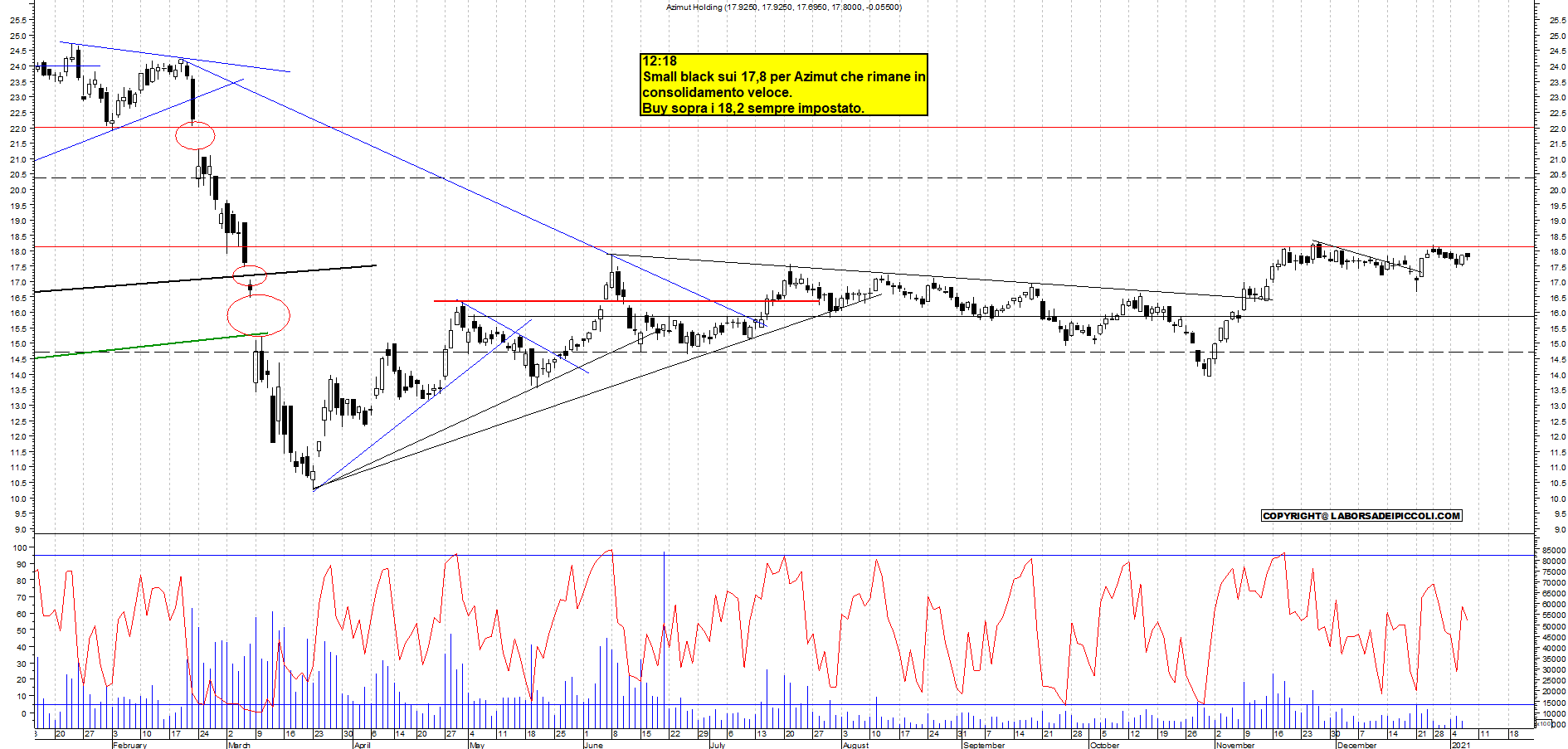Screen dimensions: 1568x749
Task: Click '20.5' on the right price axis
Action: pyautogui.click(x=1556, y=175)
